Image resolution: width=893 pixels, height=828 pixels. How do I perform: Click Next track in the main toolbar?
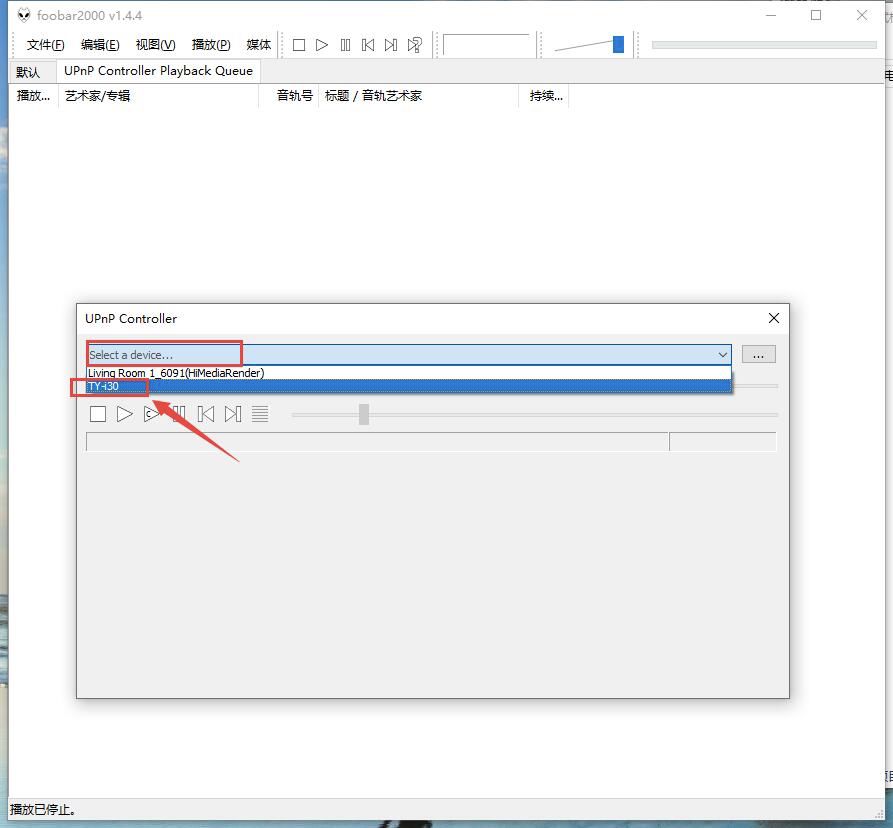click(x=391, y=45)
